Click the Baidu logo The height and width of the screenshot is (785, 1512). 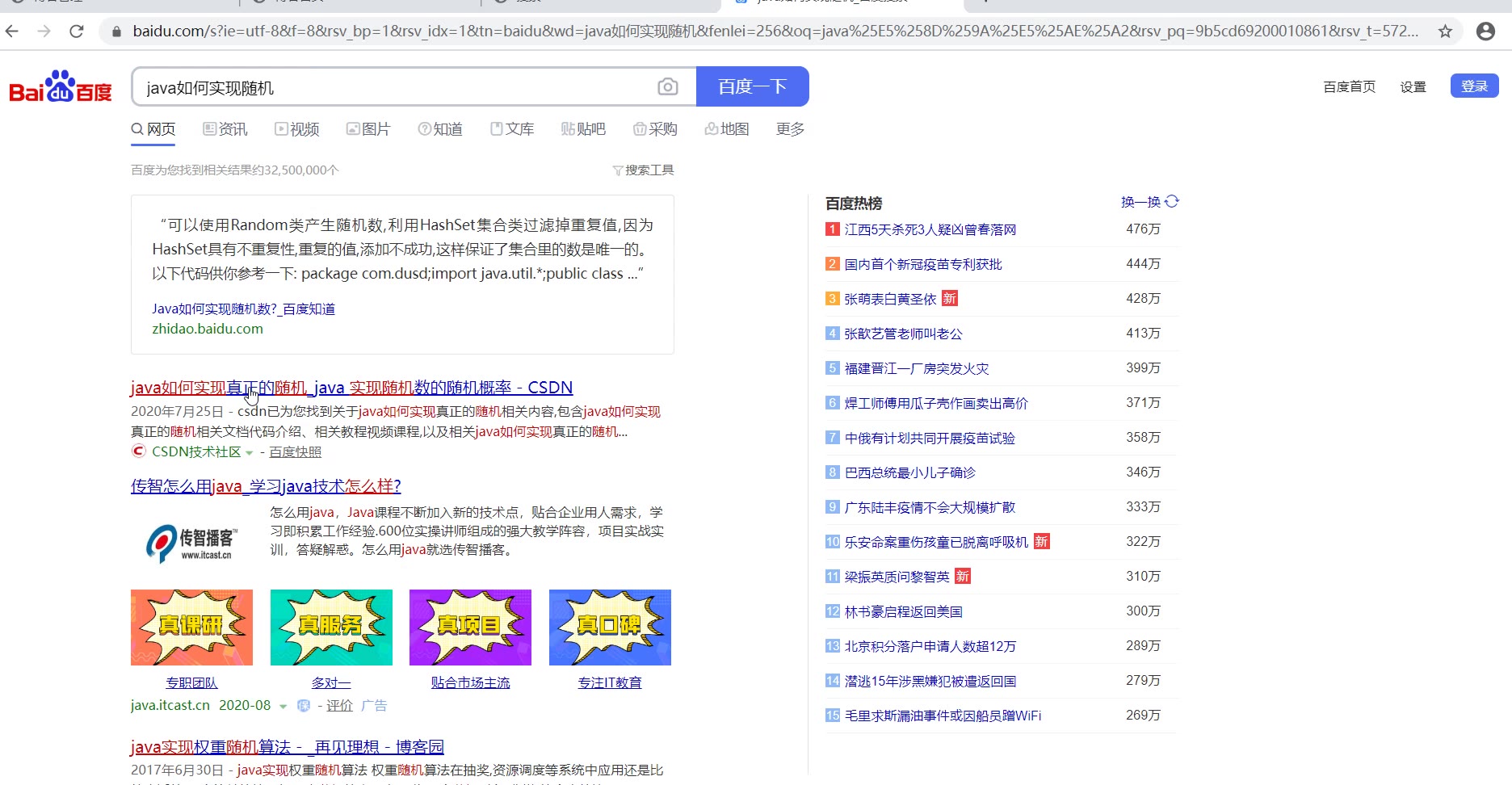(61, 86)
